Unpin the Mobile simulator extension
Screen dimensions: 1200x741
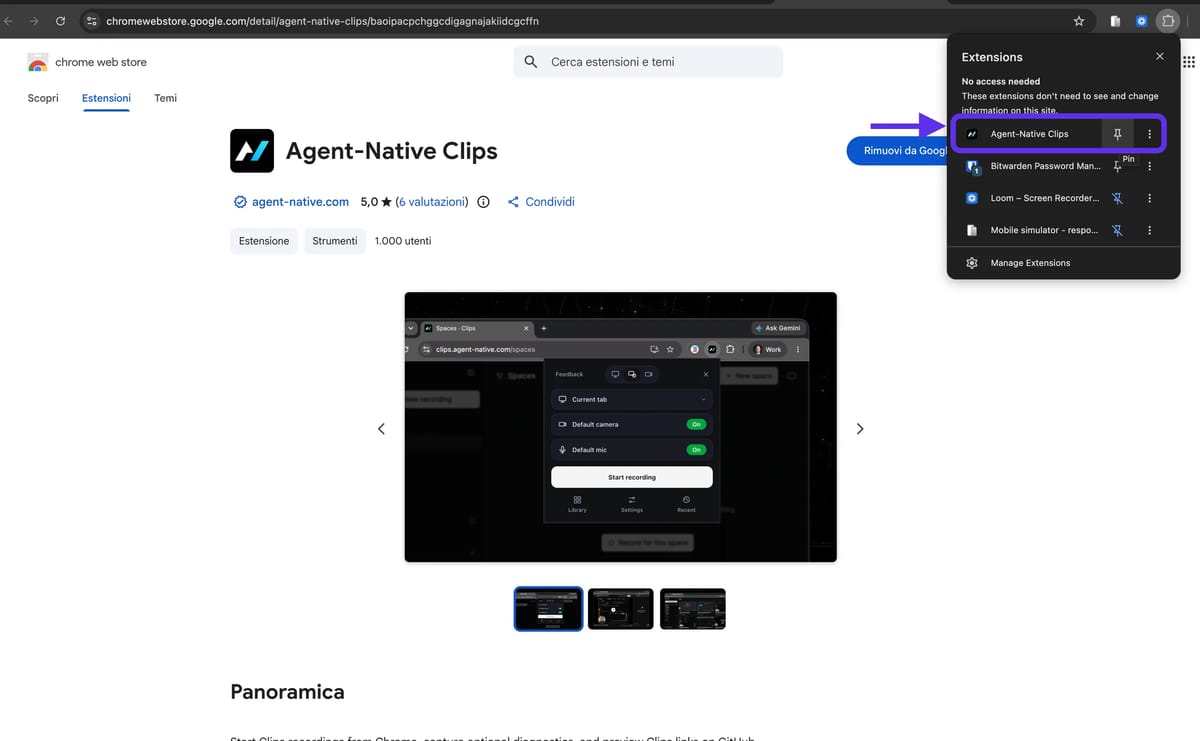pyautogui.click(x=1117, y=230)
